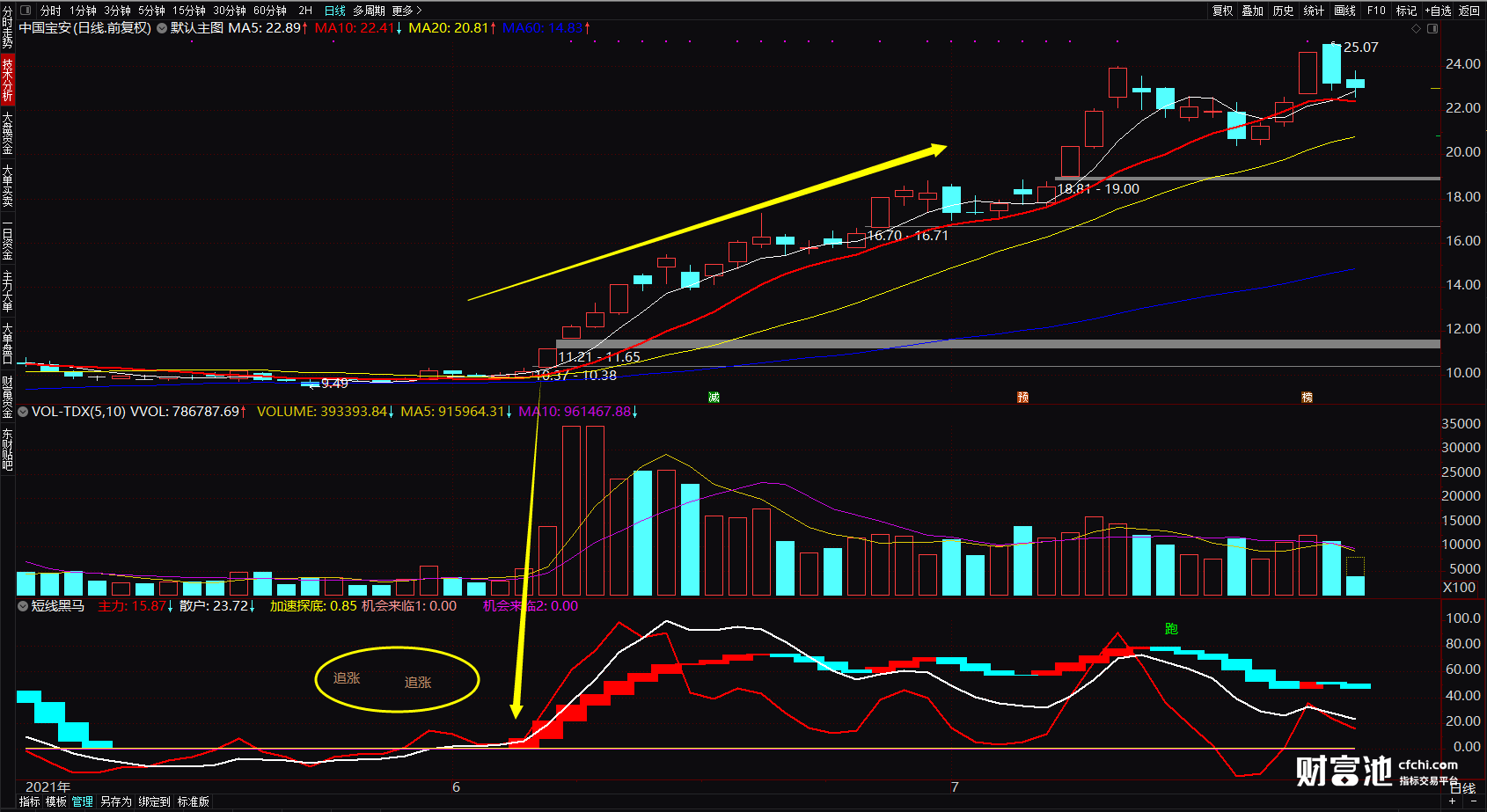
Task: Click the 预 event marker on the timeline
Action: pyautogui.click(x=1022, y=398)
